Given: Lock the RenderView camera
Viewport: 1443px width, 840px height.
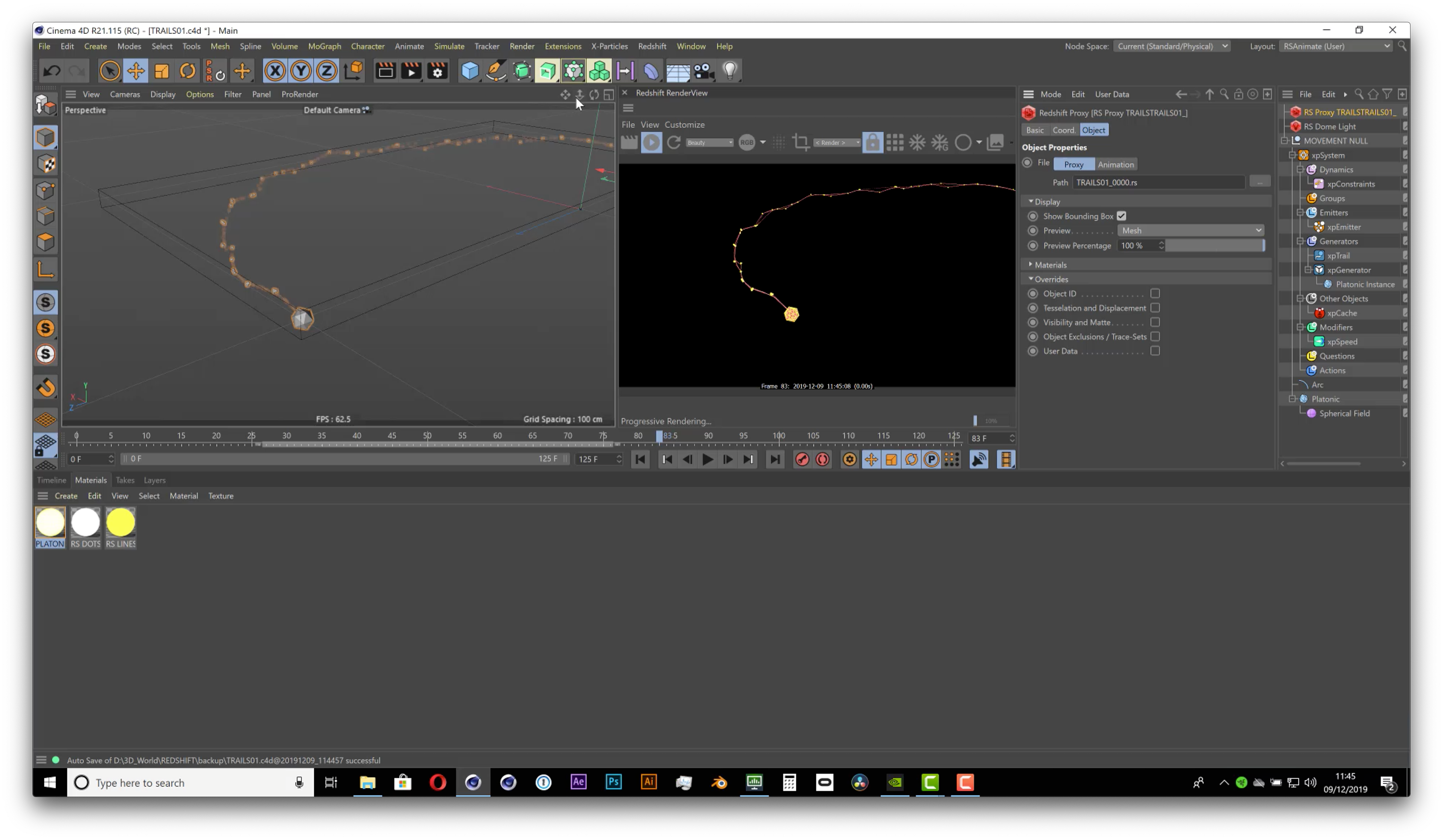Looking at the screenshot, I should 872,142.
